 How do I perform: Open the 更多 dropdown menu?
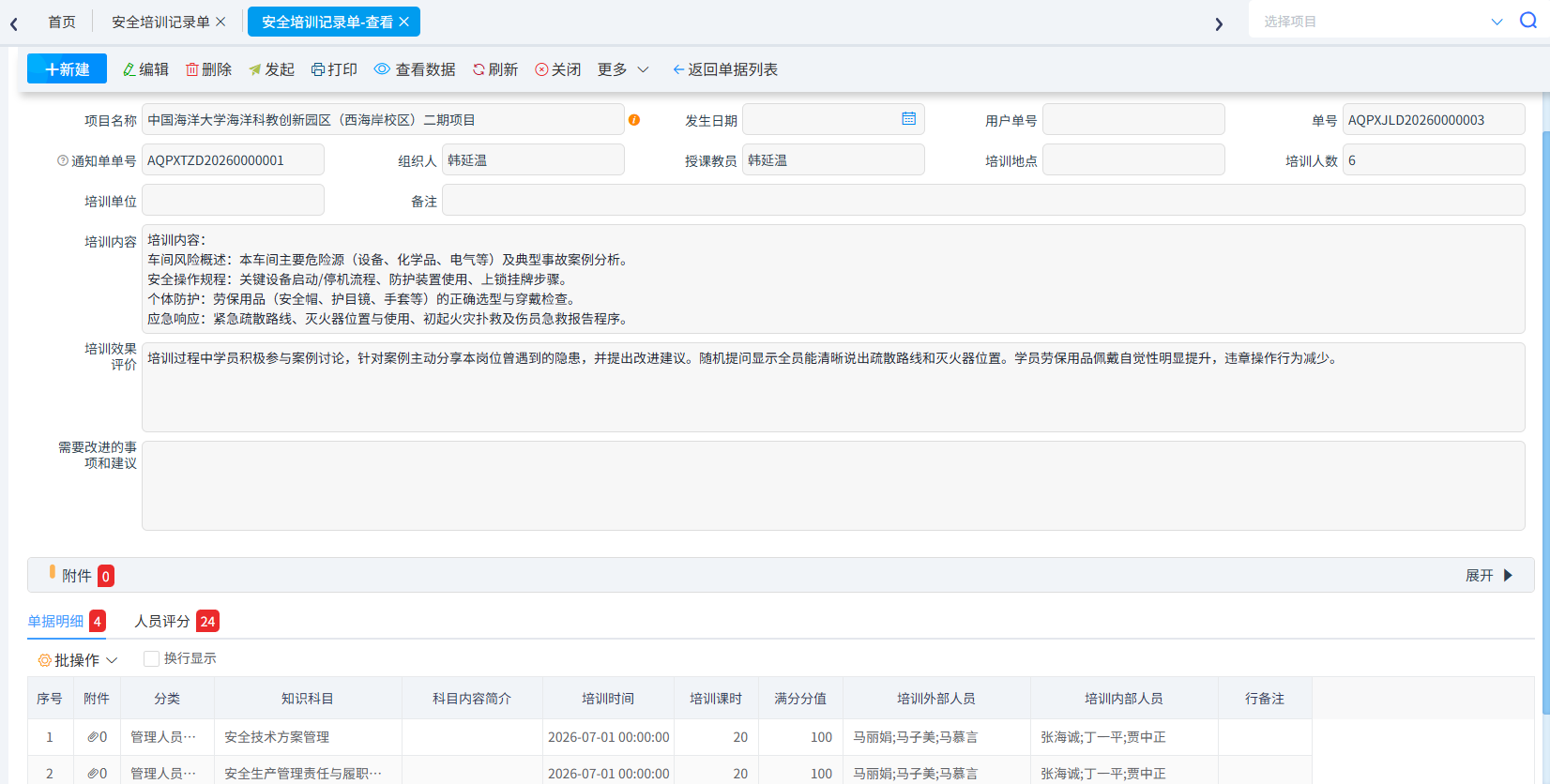click(x=623, y=69)
